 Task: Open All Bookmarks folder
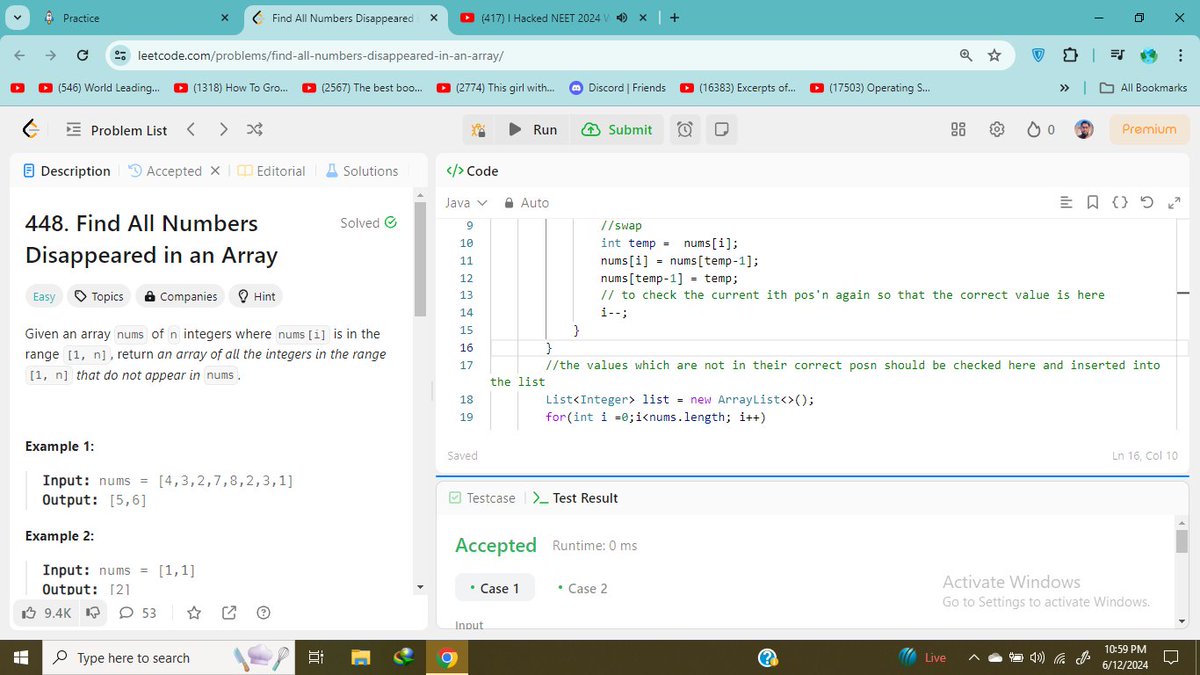tap(1143, 88)
